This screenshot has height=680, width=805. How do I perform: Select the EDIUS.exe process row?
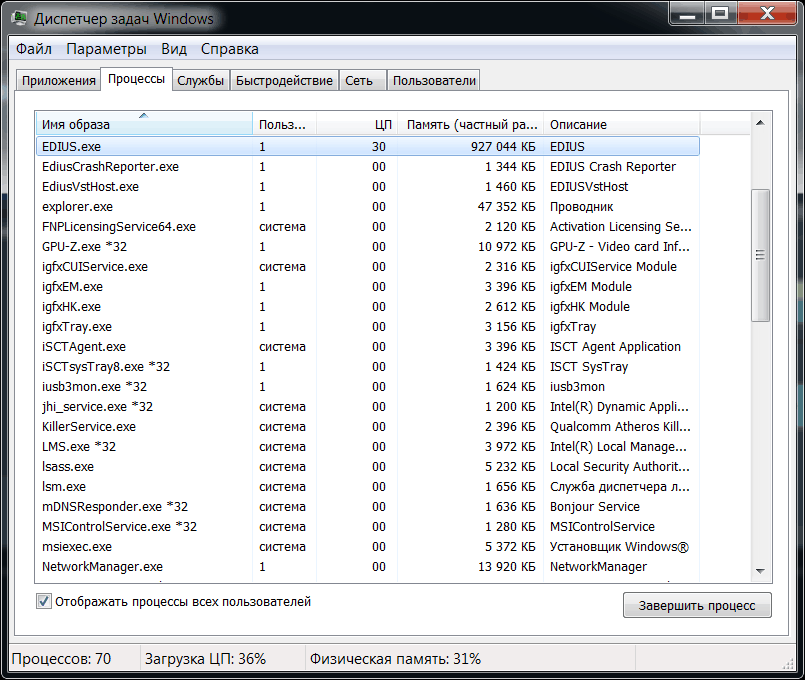[368, 146]
